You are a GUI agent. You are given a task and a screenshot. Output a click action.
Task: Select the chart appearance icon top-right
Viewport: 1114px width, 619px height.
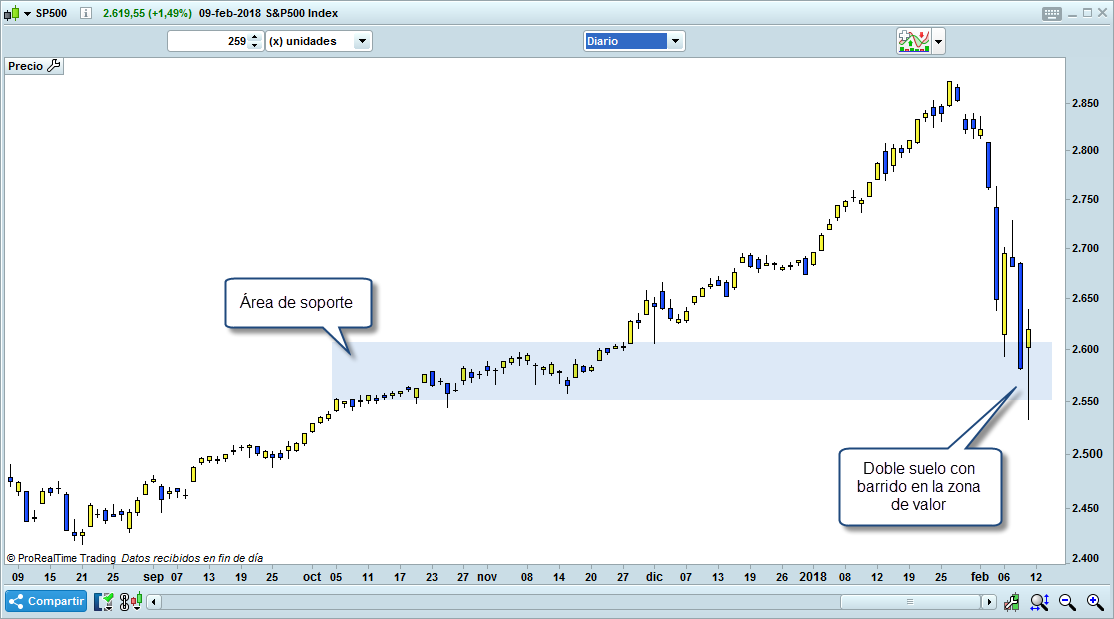click(913, 41)
